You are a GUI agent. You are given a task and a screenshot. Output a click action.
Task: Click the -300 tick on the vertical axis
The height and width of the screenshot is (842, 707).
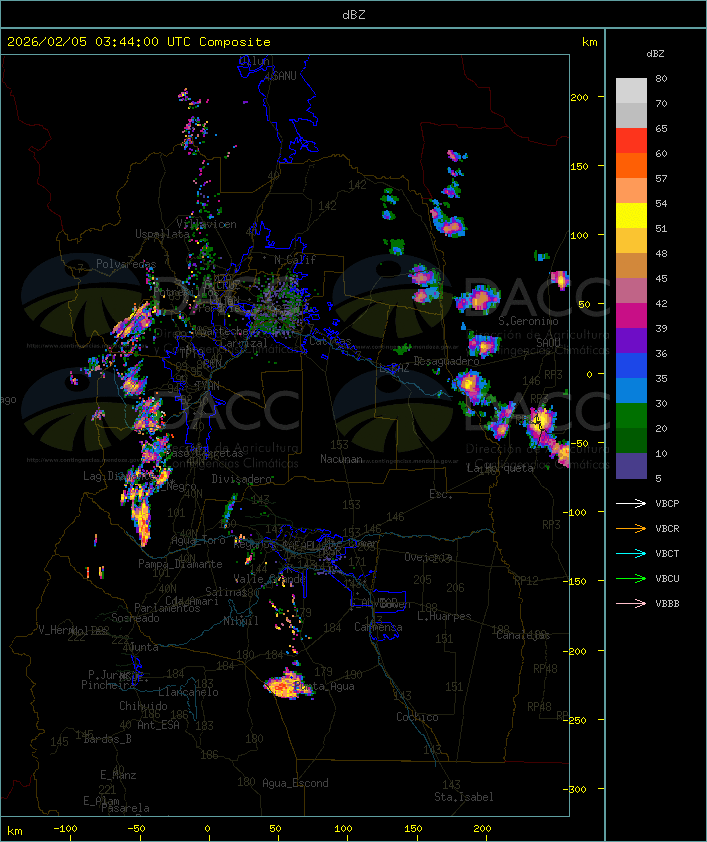(x=575, y=789)
